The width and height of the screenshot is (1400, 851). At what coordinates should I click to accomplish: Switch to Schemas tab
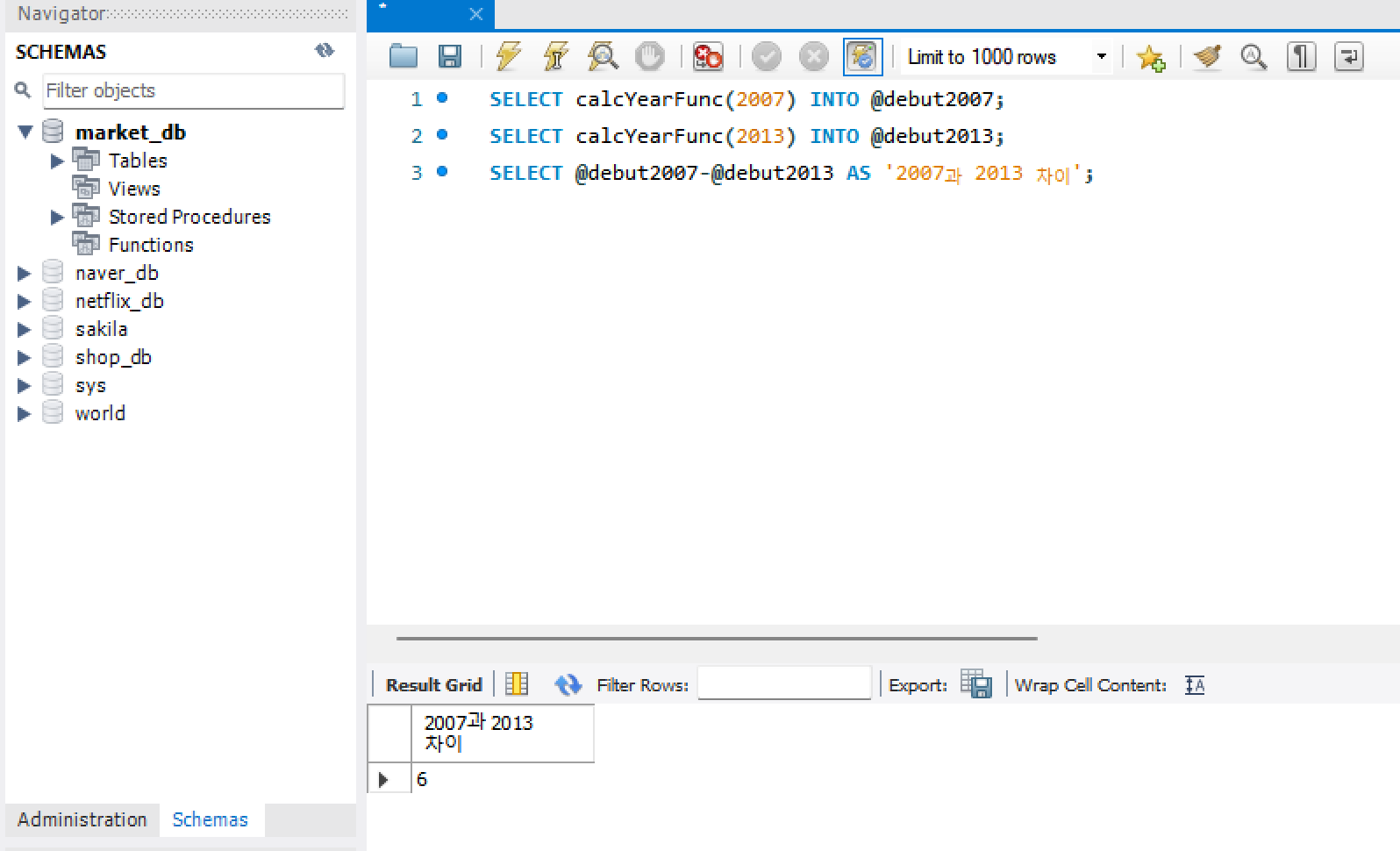tap(211, 819)
